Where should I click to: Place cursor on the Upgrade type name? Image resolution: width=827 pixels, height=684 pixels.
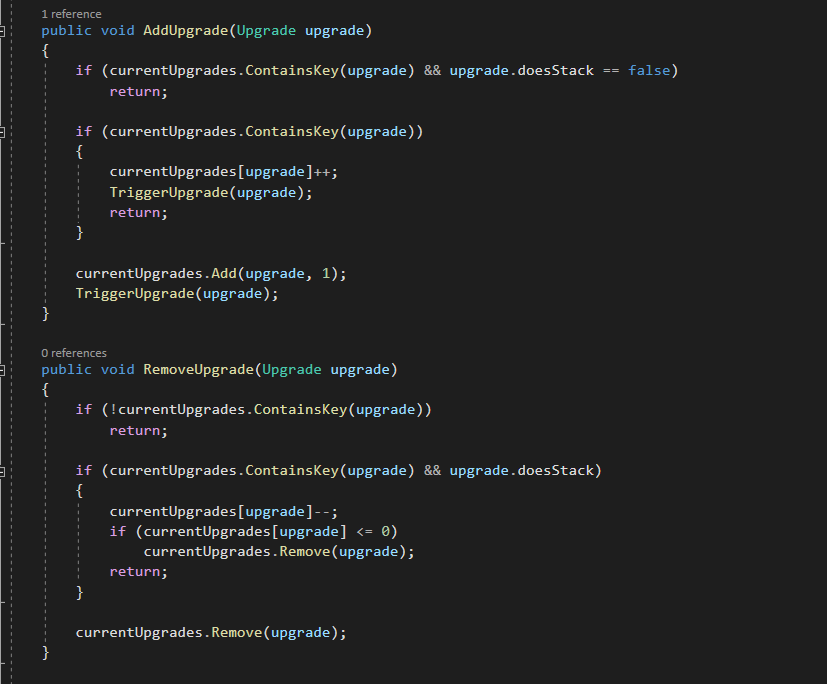[266, 30]
